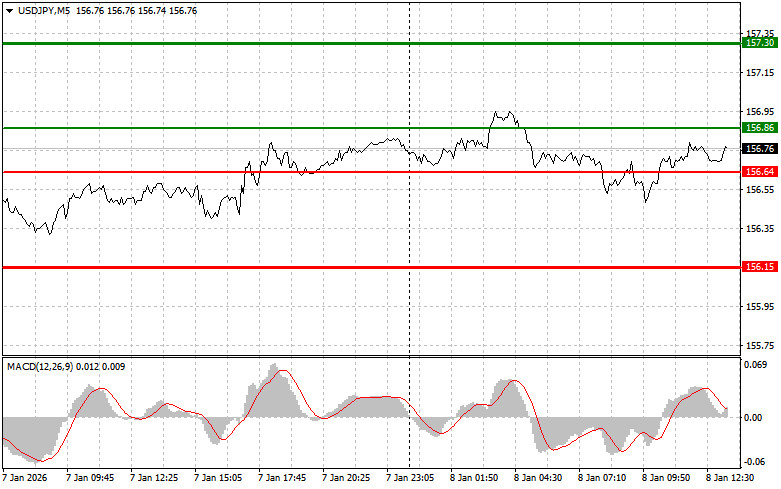The height and width of the screenshot is (489, 781).
Task: Click the 155.95 price scale value
Action: tap(760, 307)
